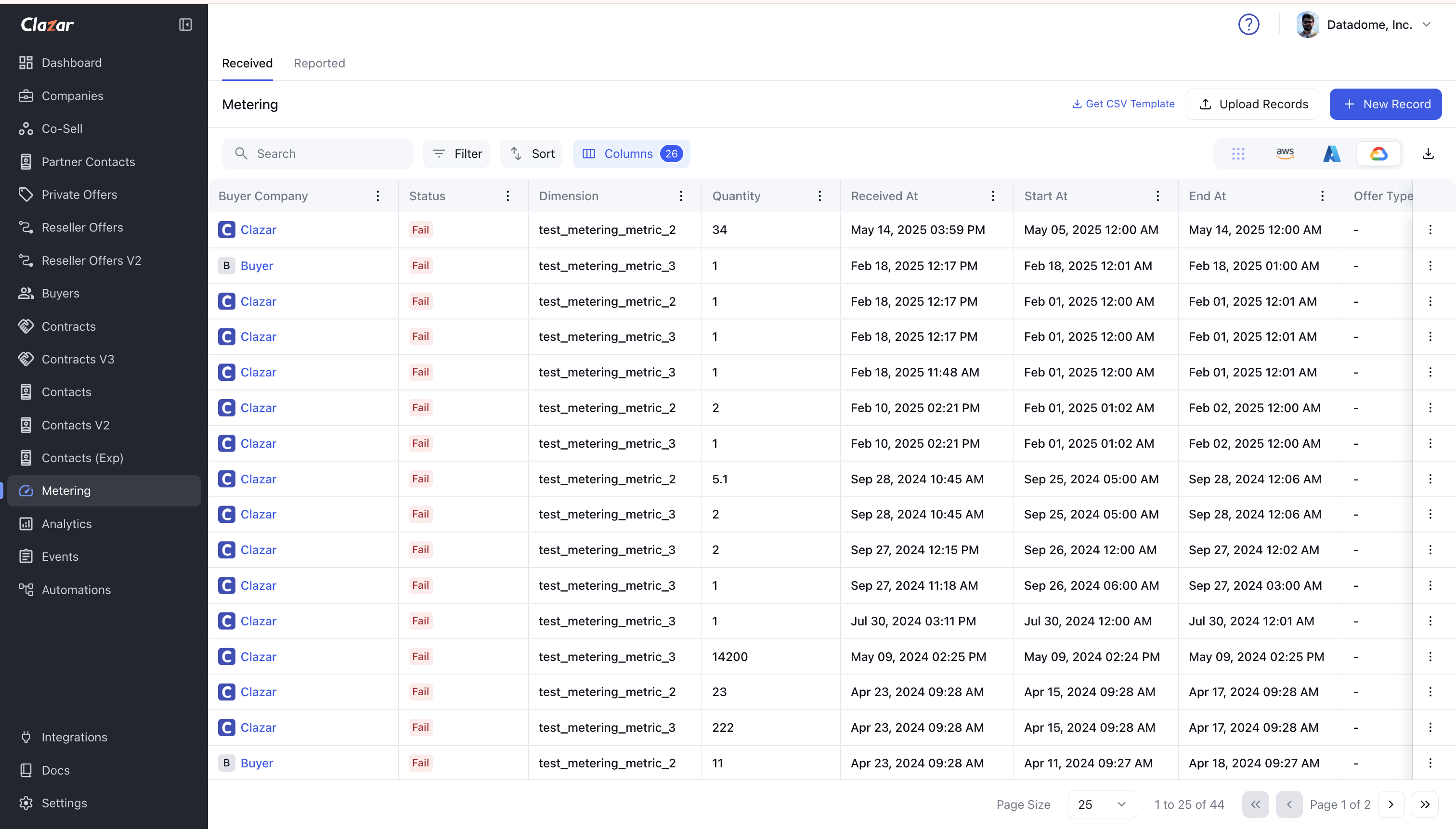Focus the Search input field
Viewport: 1456px width, 829px height.
(317, 154)
